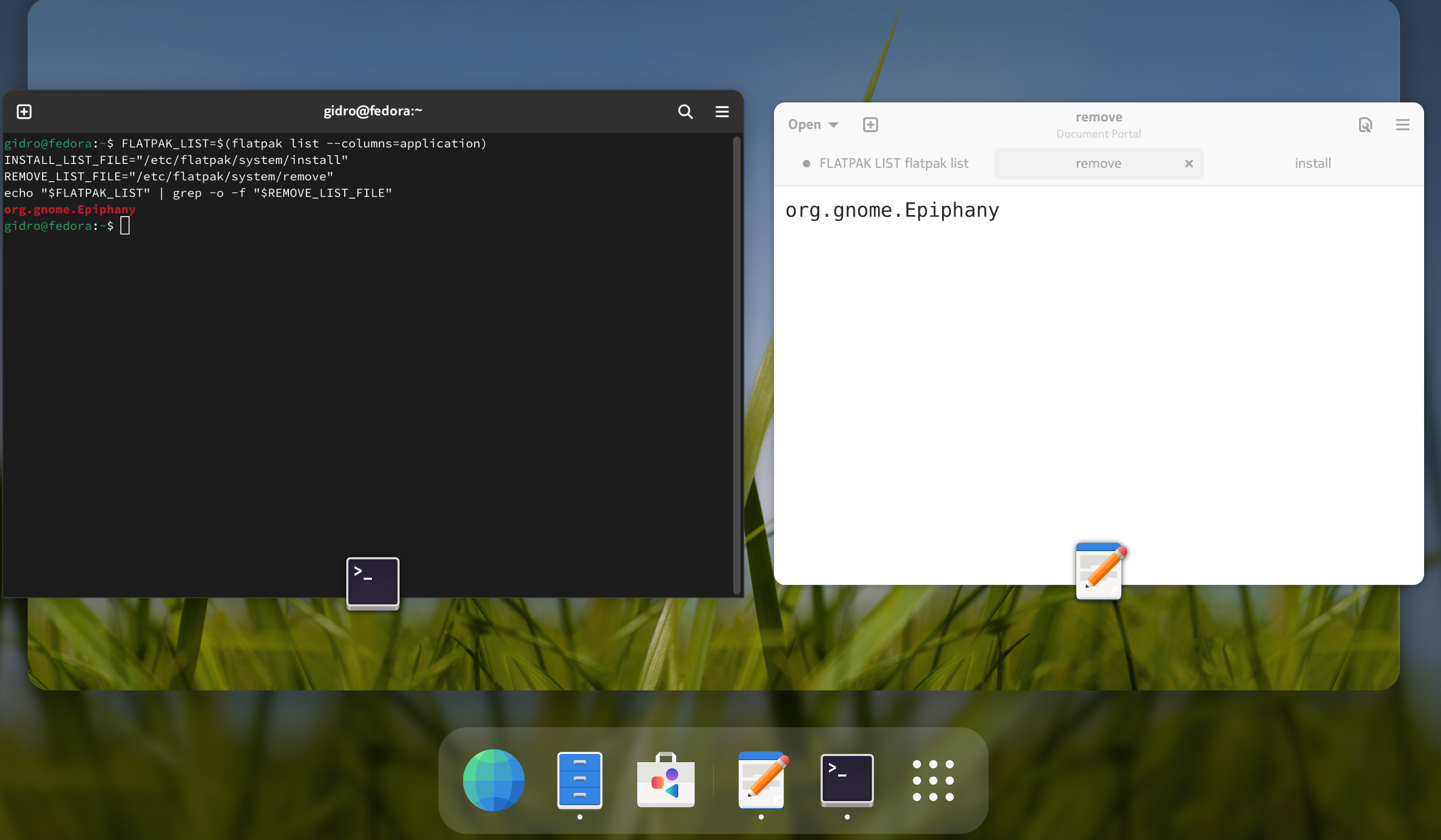Select the Terminal thumbnail in the overview

coord(372,582)
